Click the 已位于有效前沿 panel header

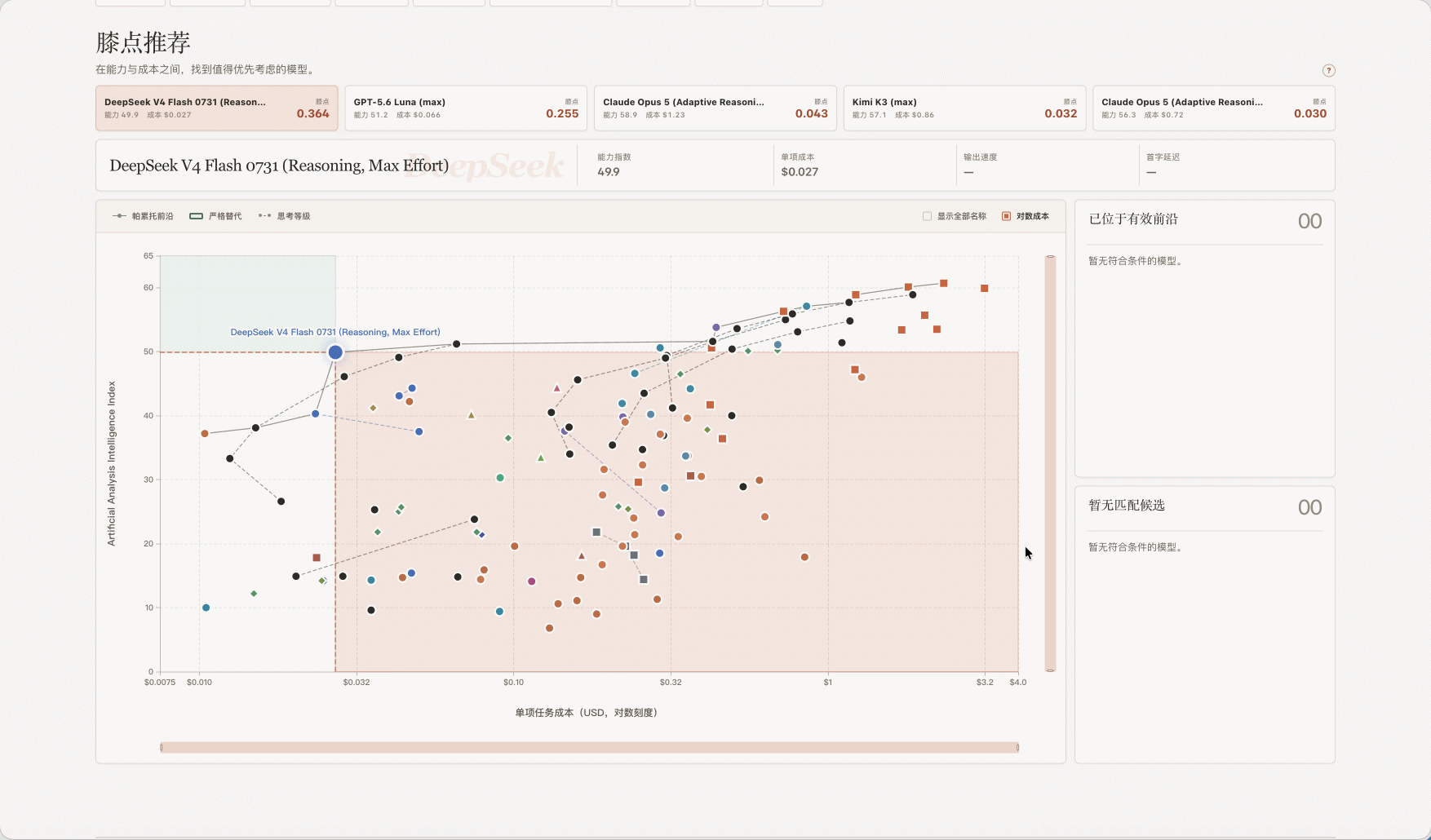pos(1133,219)
